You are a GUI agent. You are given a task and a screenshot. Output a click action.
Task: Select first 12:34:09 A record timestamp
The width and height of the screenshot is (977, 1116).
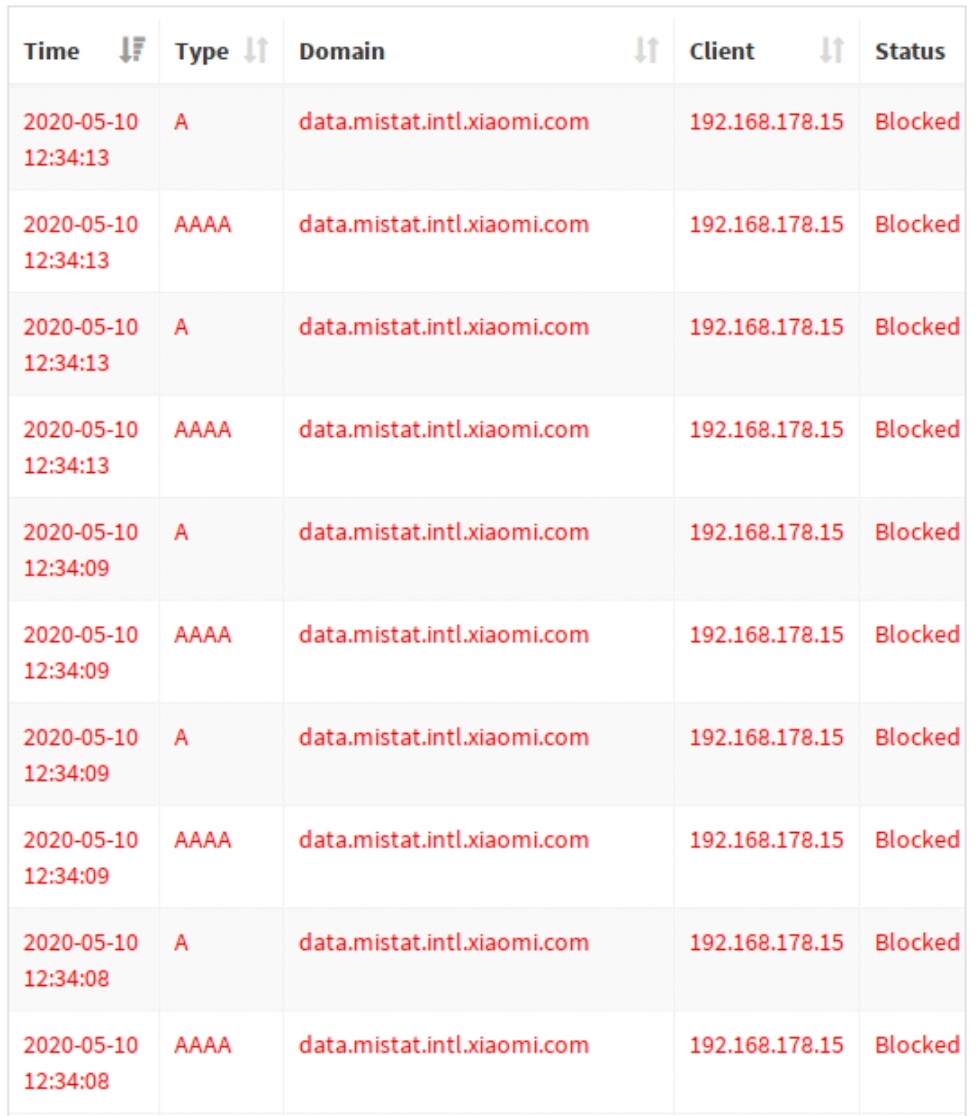(x=80, y=549)
